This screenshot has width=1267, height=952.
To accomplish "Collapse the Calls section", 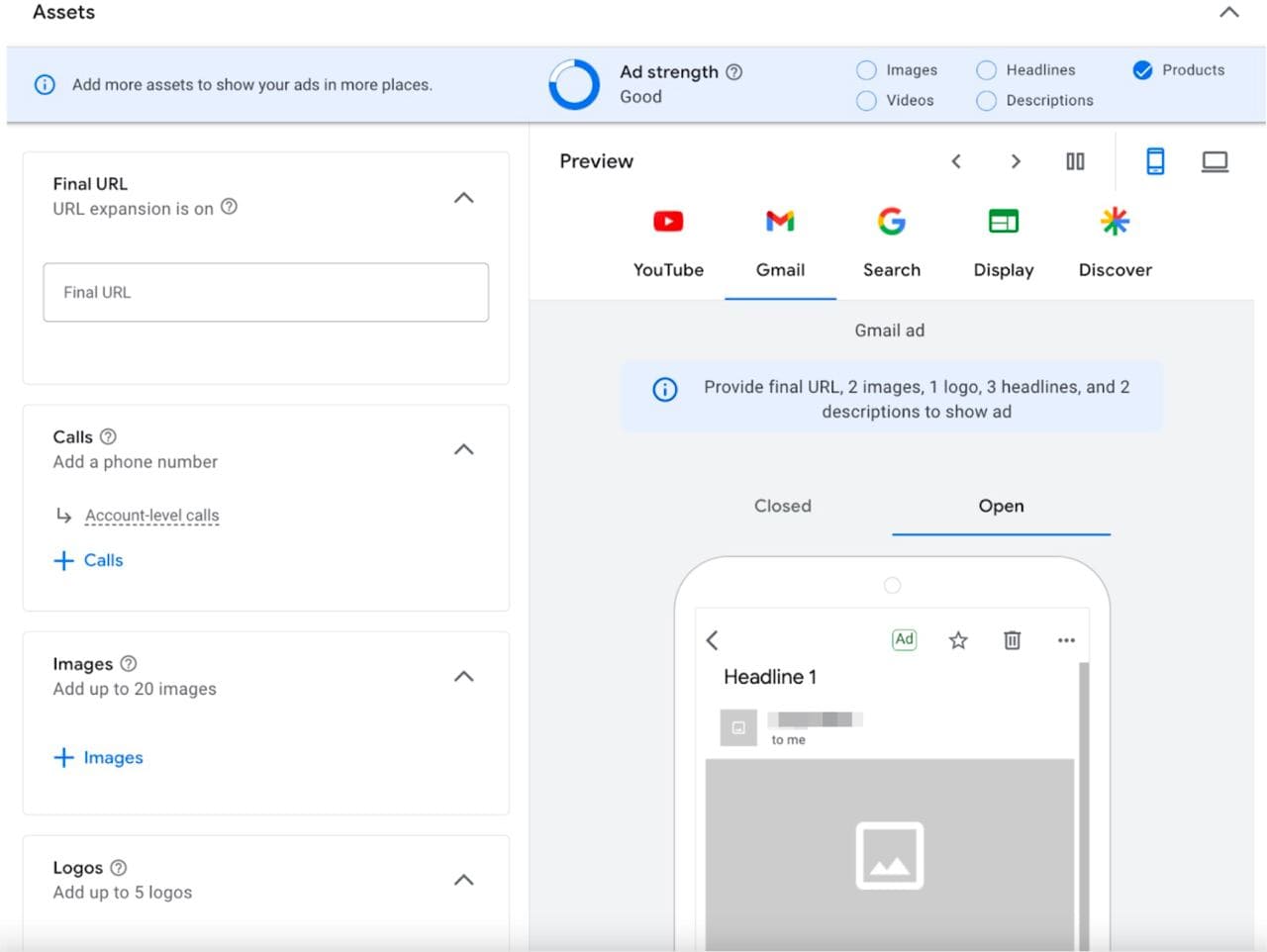I will click(463, 449).
